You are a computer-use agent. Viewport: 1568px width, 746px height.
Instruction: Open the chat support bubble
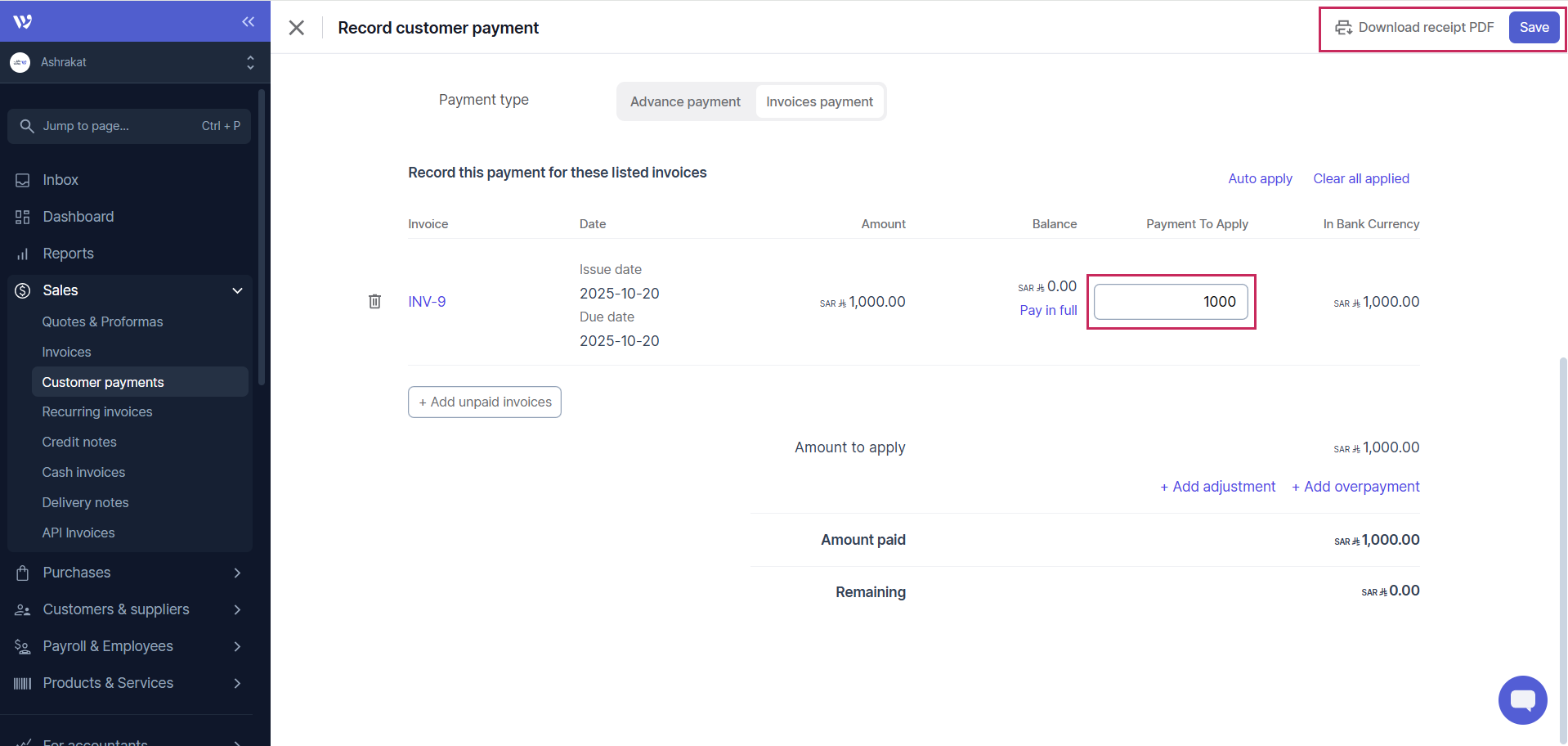tap(1521, 700)
